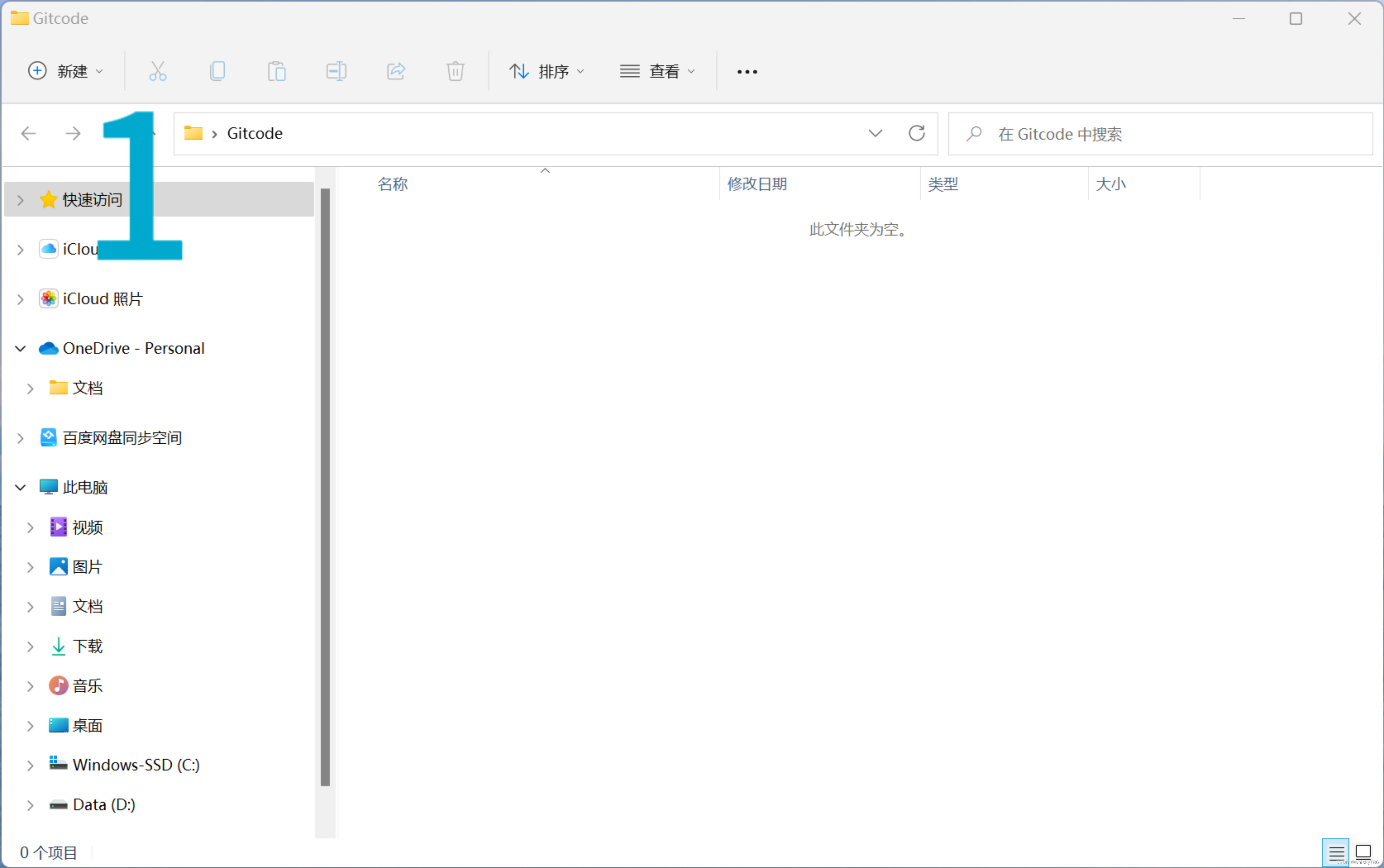1384x868 pixels.
Task: Switch to large thumbnails view in status bar
Action: click(x=1363, y=852)
